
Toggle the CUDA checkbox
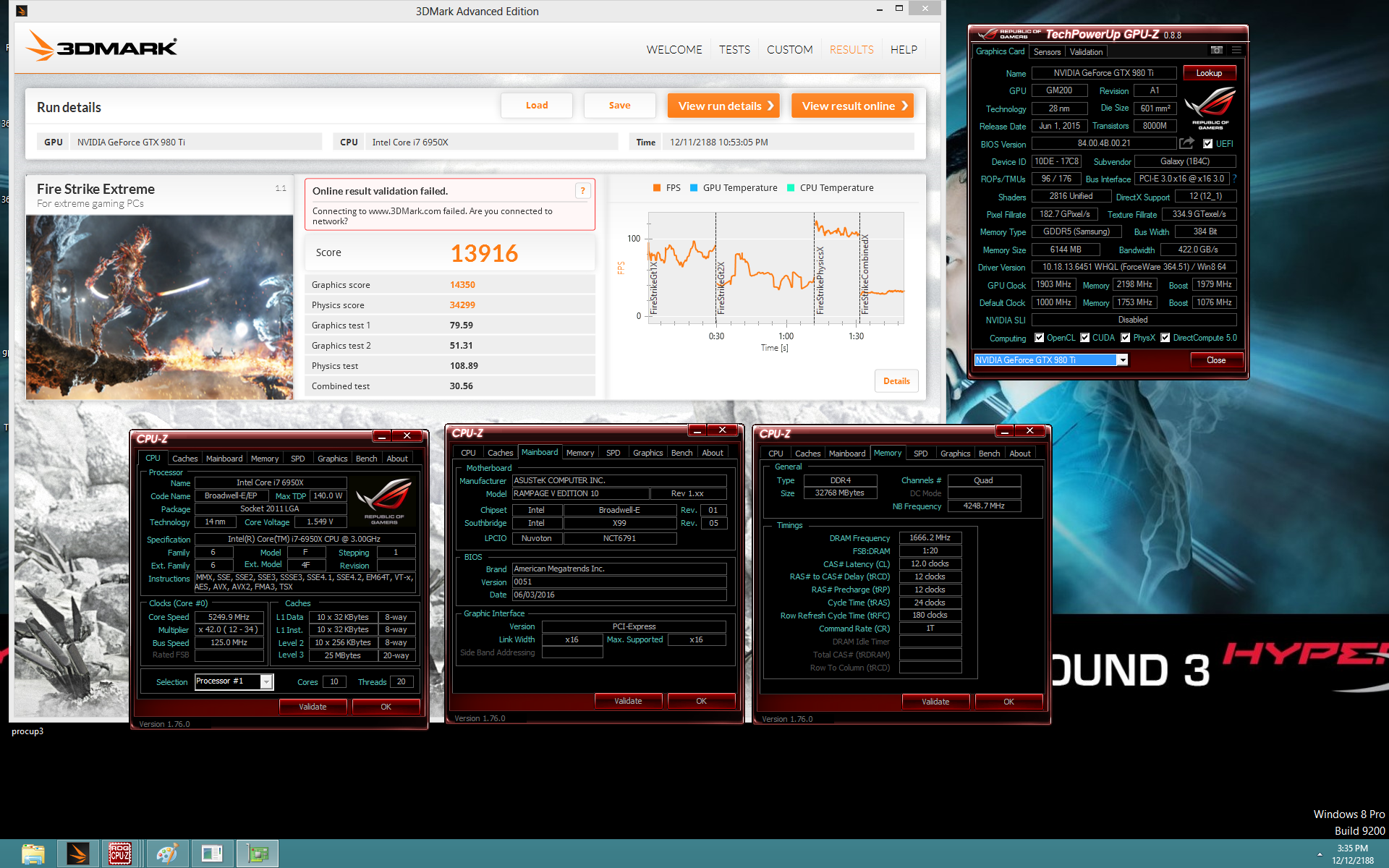[1084, 338]
